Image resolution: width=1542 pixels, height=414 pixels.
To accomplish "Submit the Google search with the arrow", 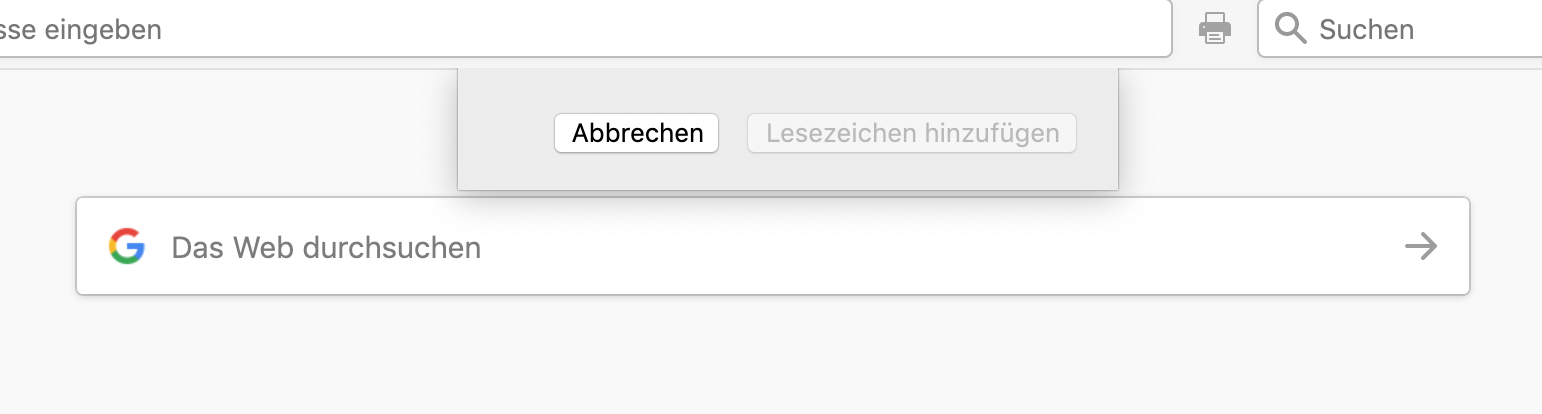I will (x=1420, y=246).
